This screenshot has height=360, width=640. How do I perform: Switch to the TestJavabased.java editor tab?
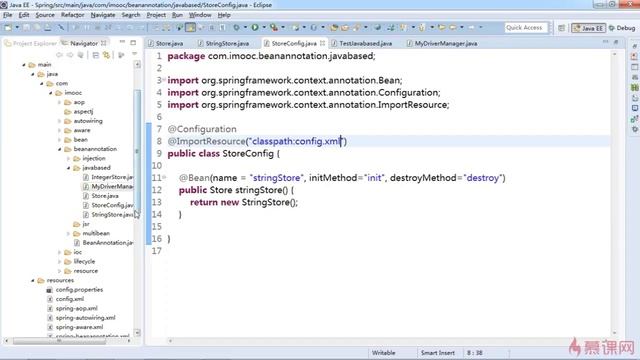(x=362, y=43)
